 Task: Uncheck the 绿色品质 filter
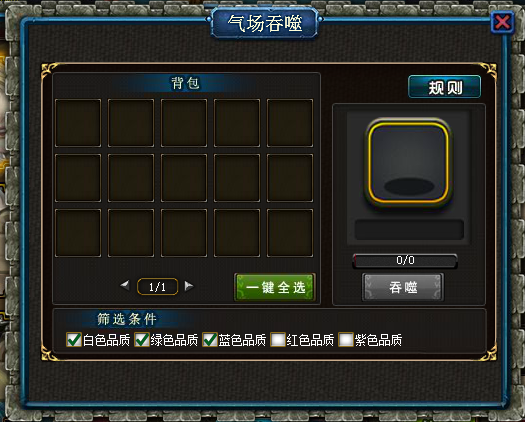pyautogui.click(x=142, y=340)
